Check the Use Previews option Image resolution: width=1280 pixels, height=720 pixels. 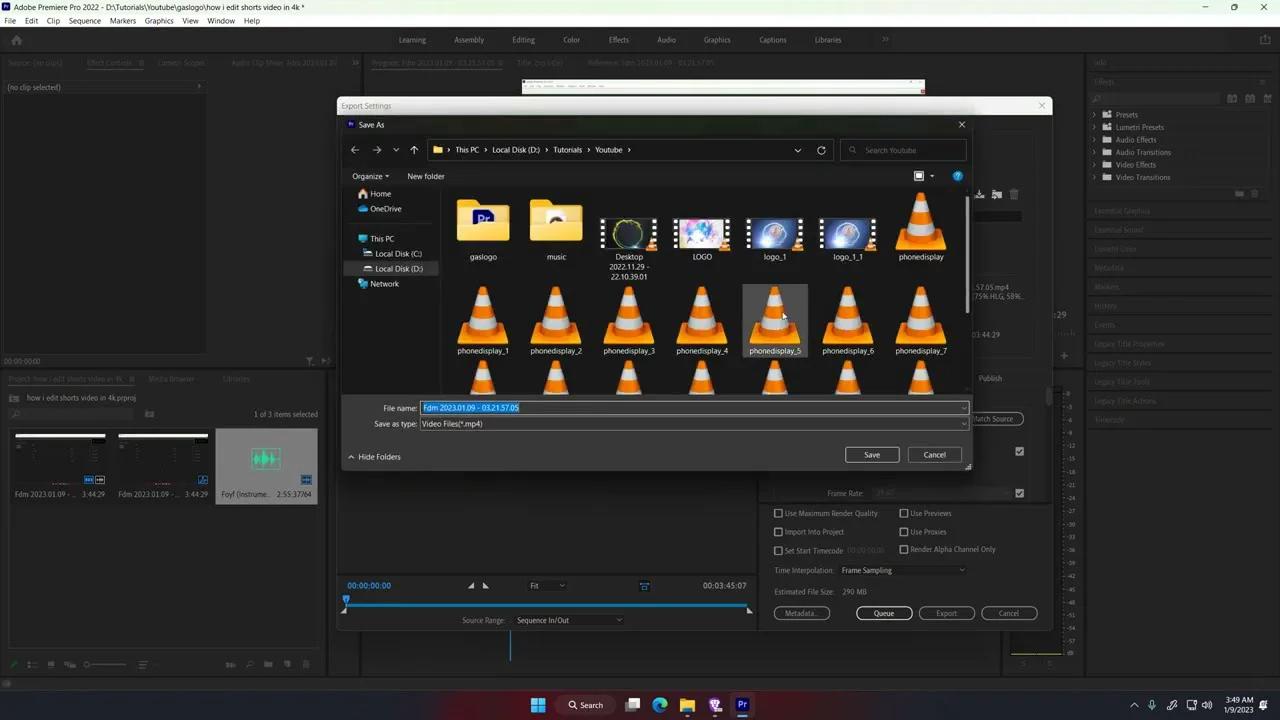(904, 513)
